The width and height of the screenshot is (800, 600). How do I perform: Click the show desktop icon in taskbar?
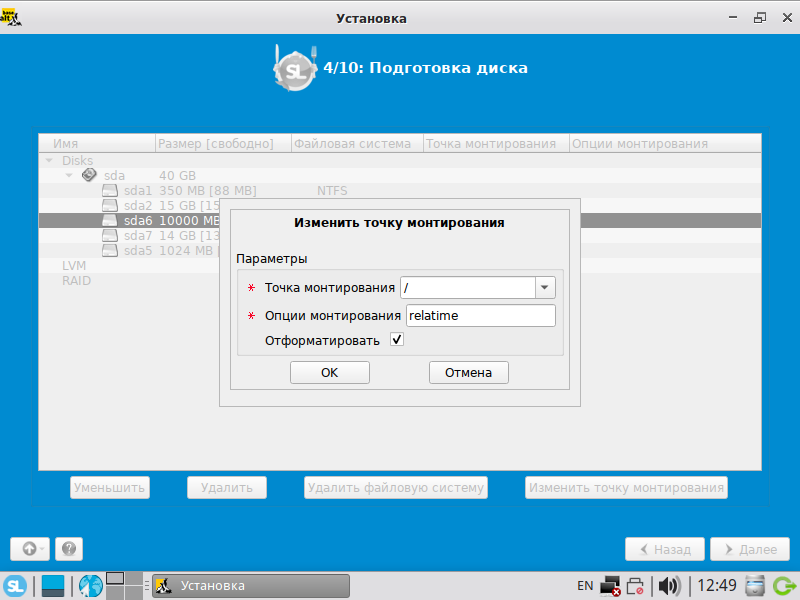[53, 586]
